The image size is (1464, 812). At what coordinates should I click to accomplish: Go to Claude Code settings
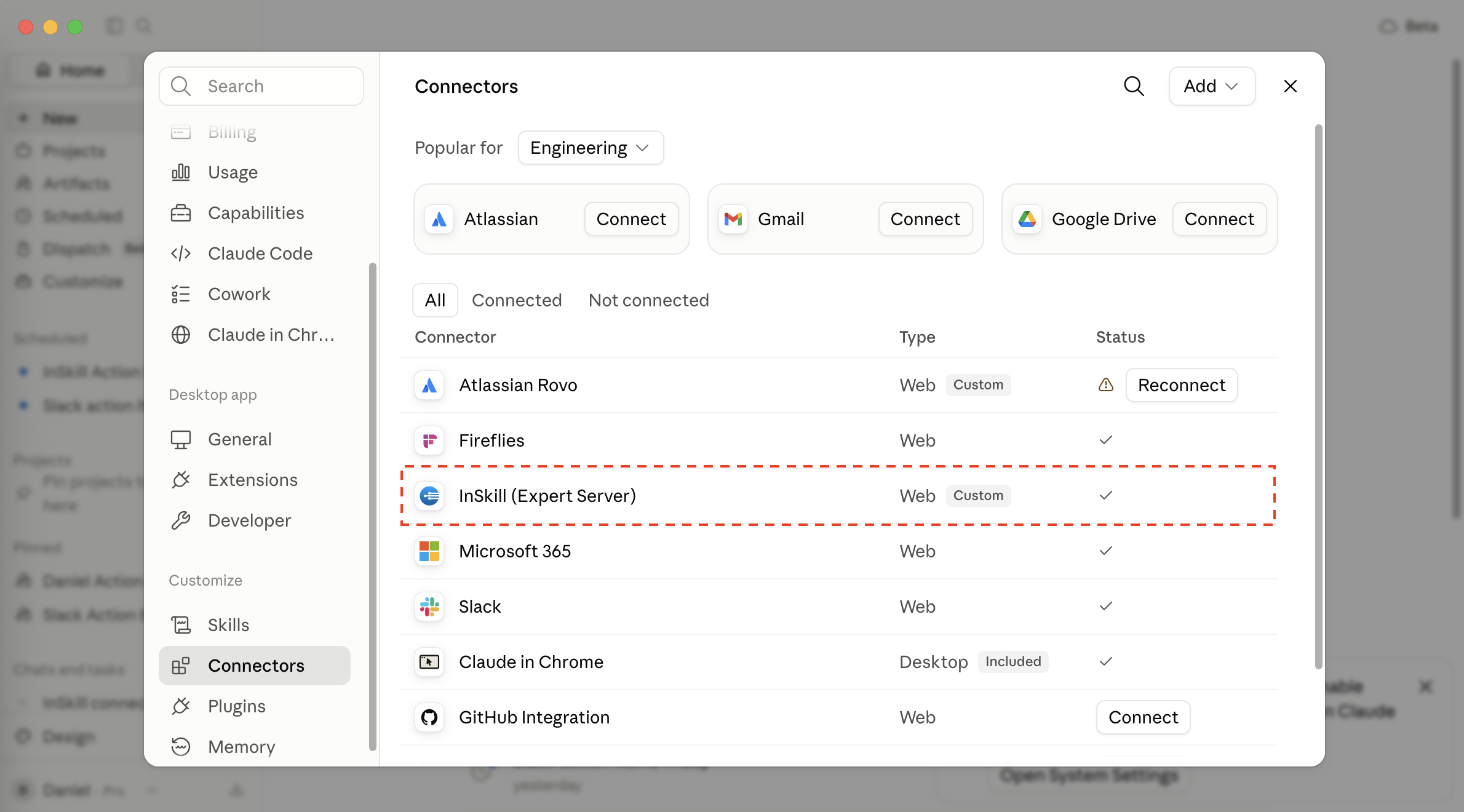255,253
